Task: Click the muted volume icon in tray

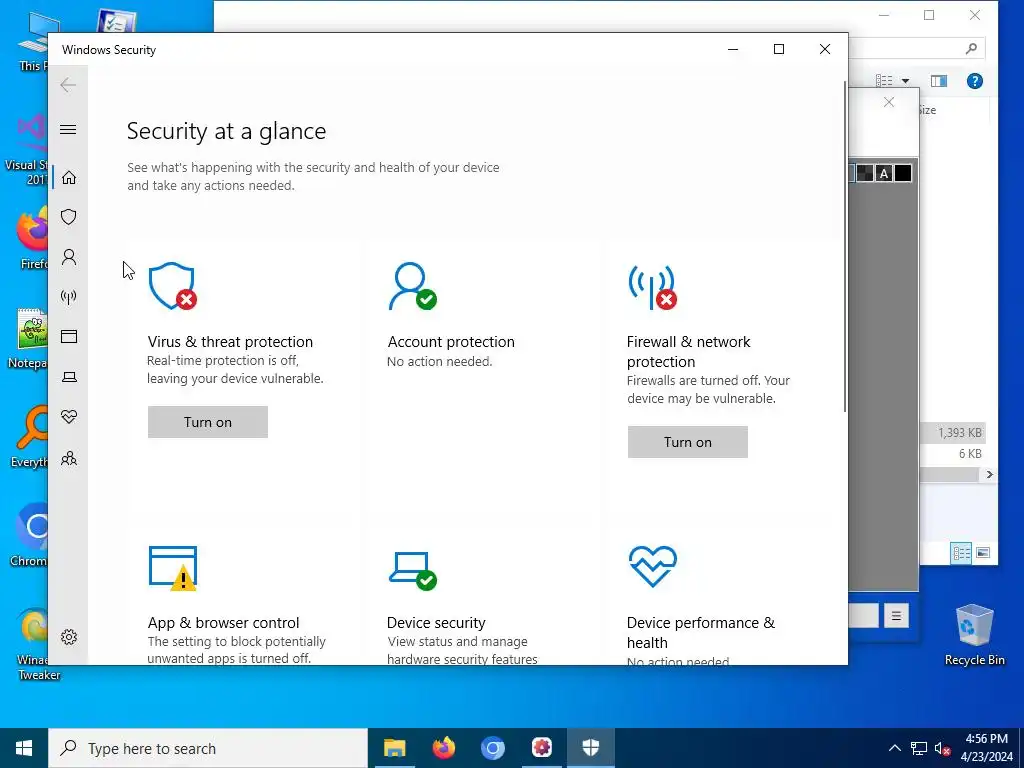Action: click(942, 748)
